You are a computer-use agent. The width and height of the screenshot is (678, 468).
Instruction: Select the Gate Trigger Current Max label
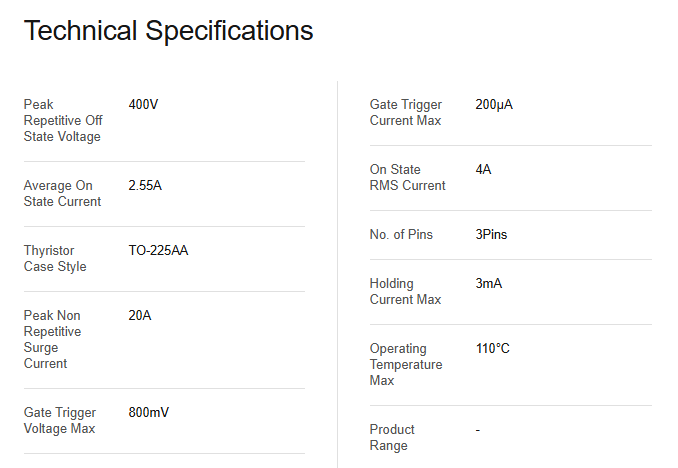405,112
